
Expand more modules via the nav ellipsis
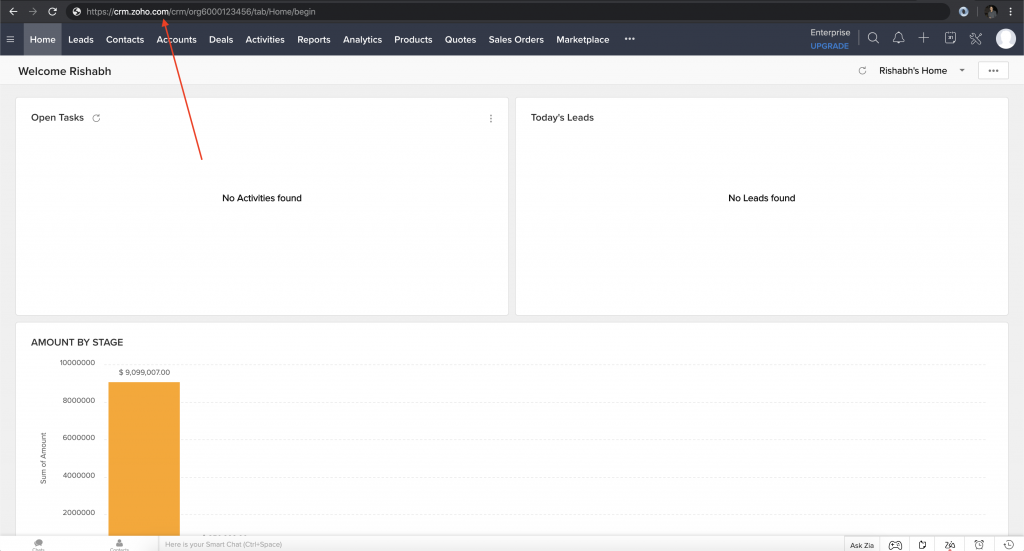tap(630, 39)
